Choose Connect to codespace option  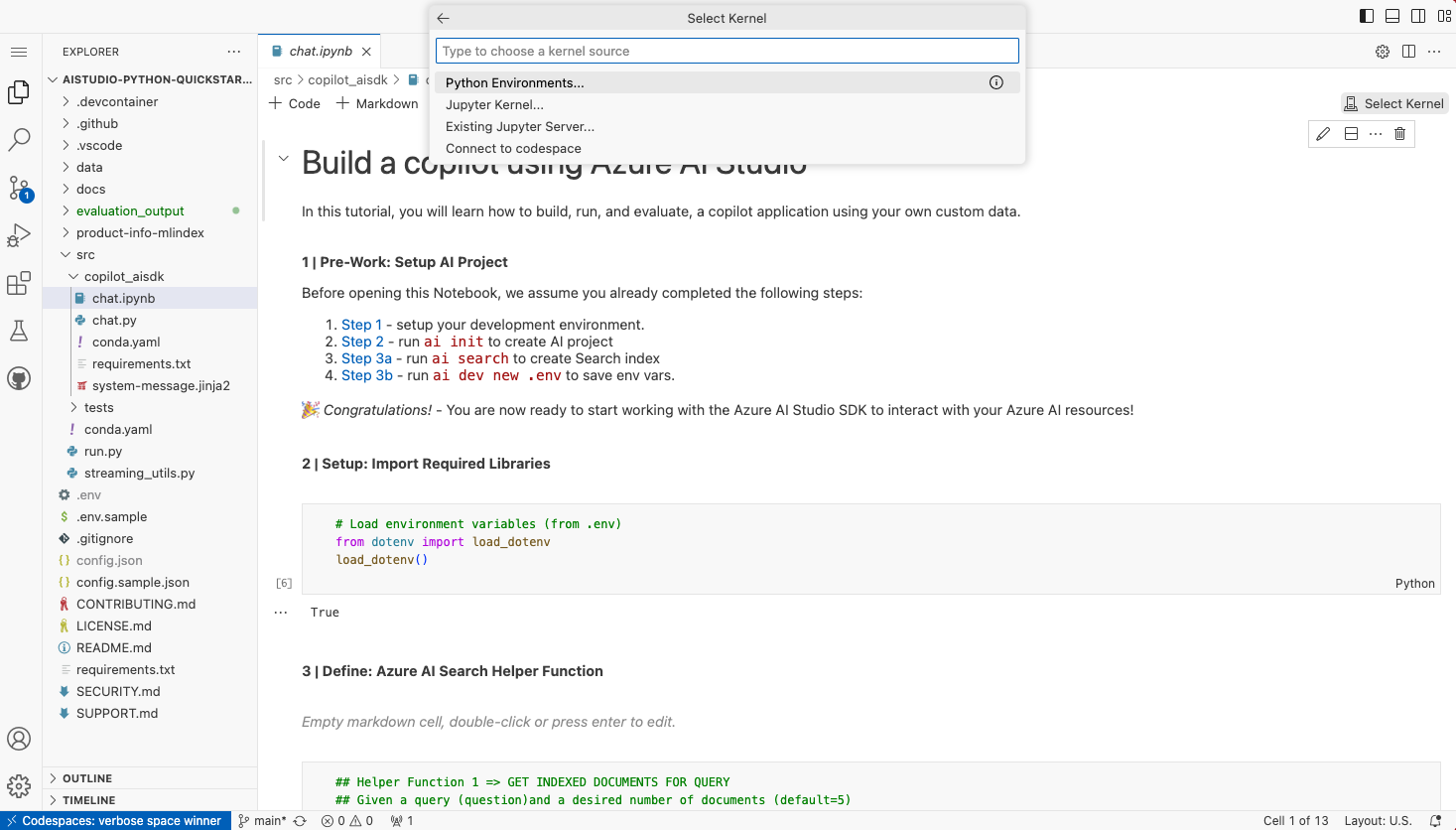point(728,148)
